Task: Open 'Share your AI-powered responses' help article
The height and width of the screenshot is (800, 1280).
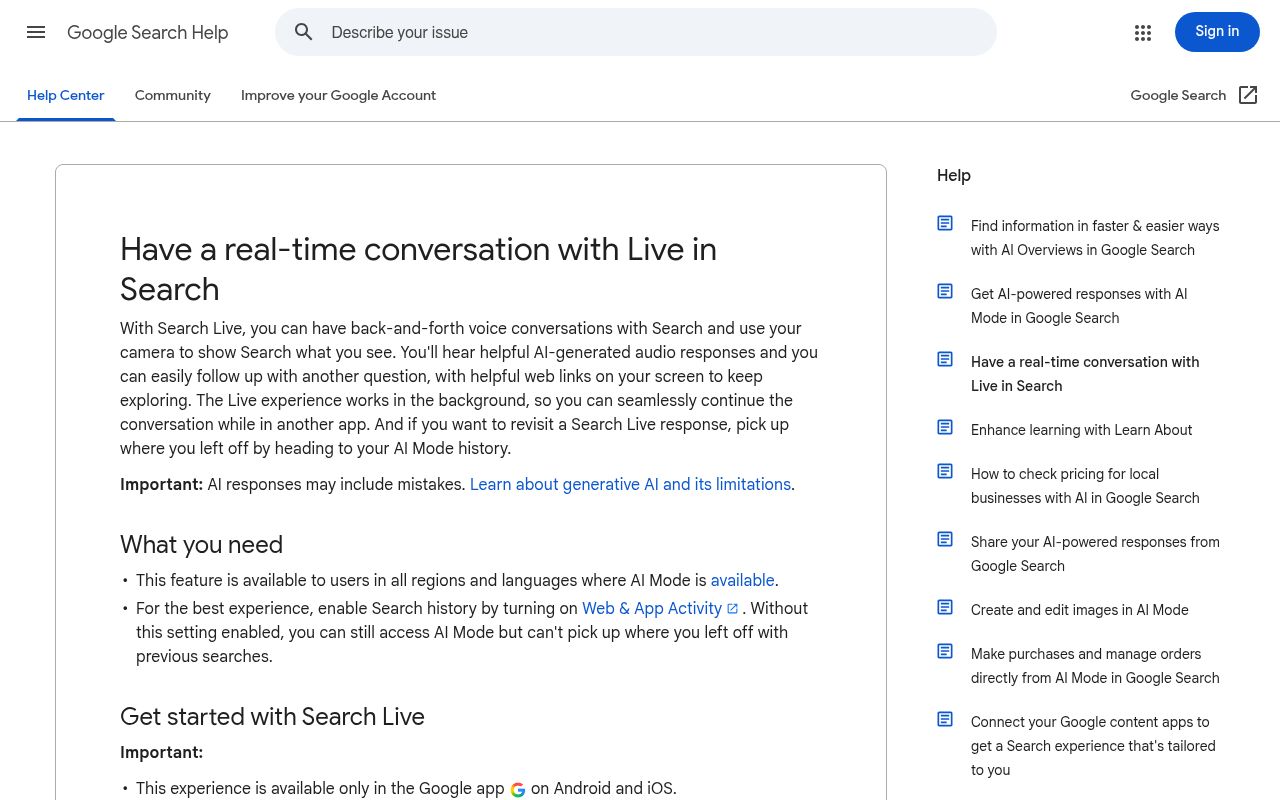Action: (1095, 554)
